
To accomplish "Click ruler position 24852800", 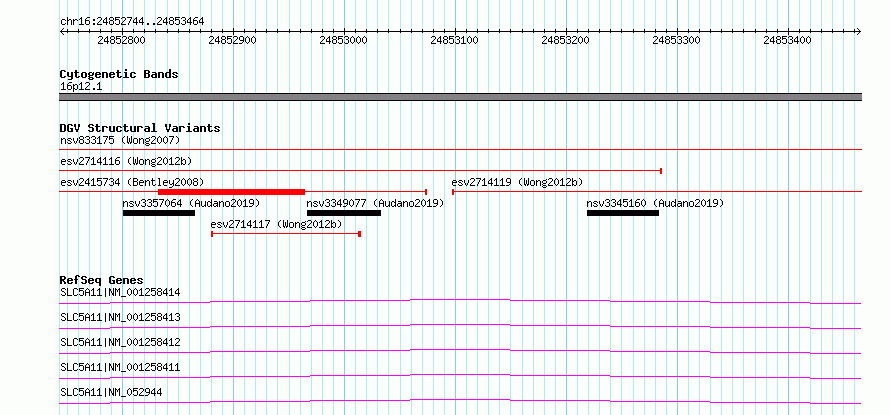I will point(121,40).
